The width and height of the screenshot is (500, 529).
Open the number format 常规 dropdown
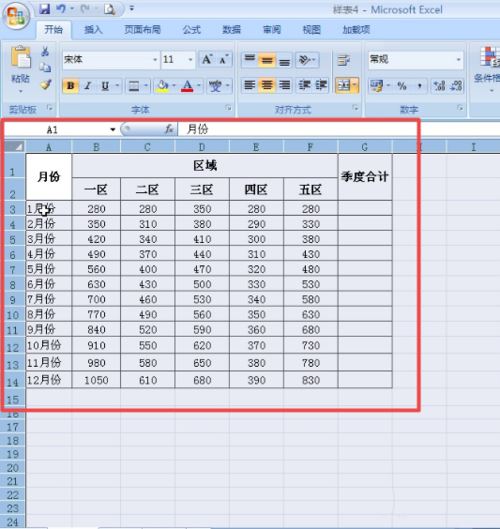click(x=458, y=60)
